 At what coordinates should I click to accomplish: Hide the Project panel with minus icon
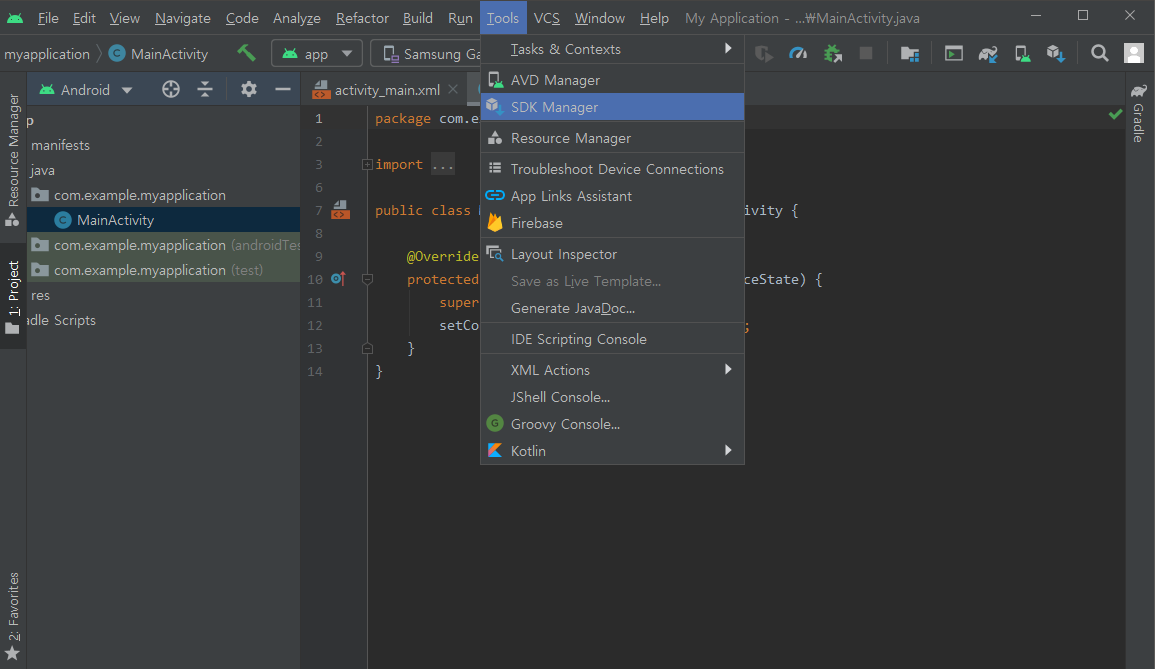283,89
